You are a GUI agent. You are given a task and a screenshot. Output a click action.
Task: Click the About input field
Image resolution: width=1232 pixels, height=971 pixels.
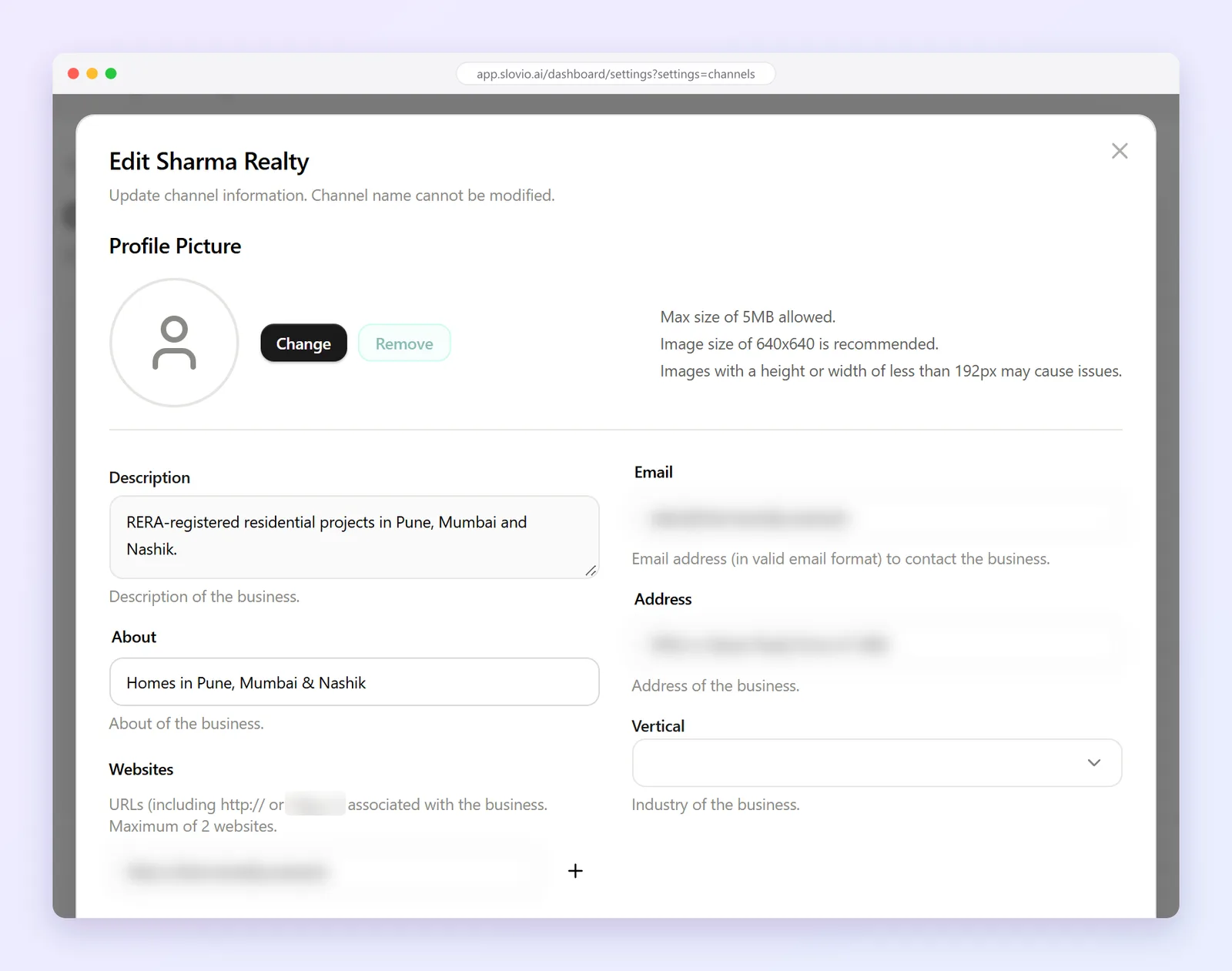point(354,682)
